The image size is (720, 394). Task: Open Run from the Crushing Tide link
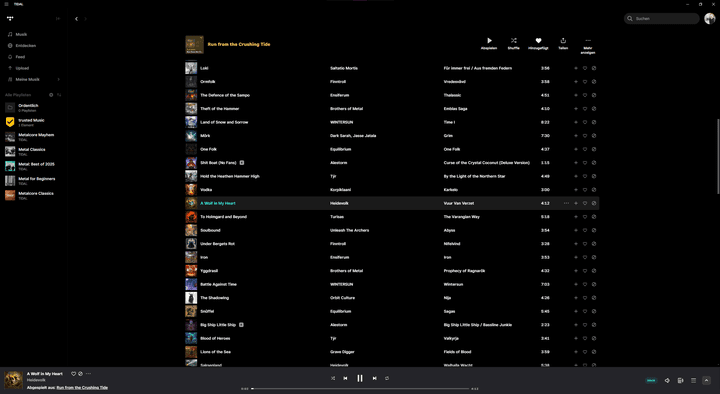(x=82, y=388)
